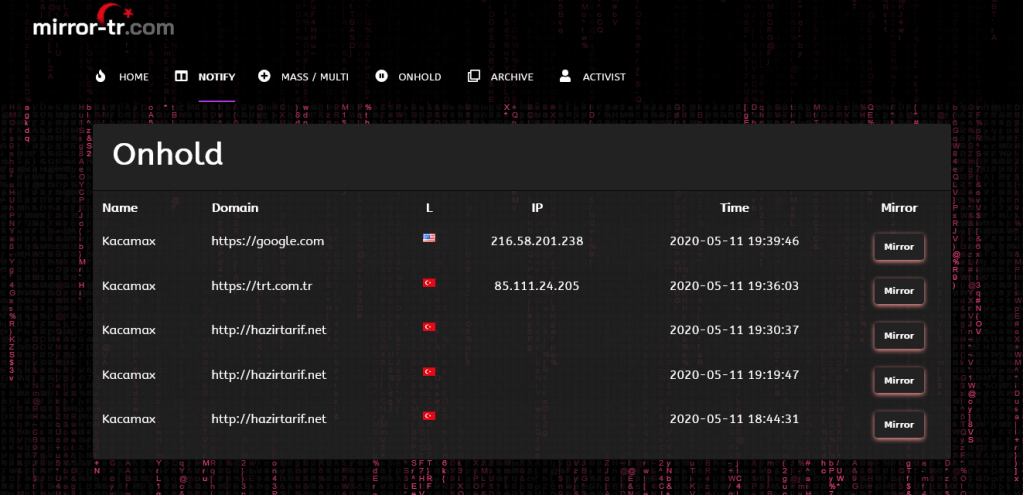This screenshot has width=1023, height=495.
Task: Click the Activist person icon
Action: pyautogui.click(x=565, y=76)
